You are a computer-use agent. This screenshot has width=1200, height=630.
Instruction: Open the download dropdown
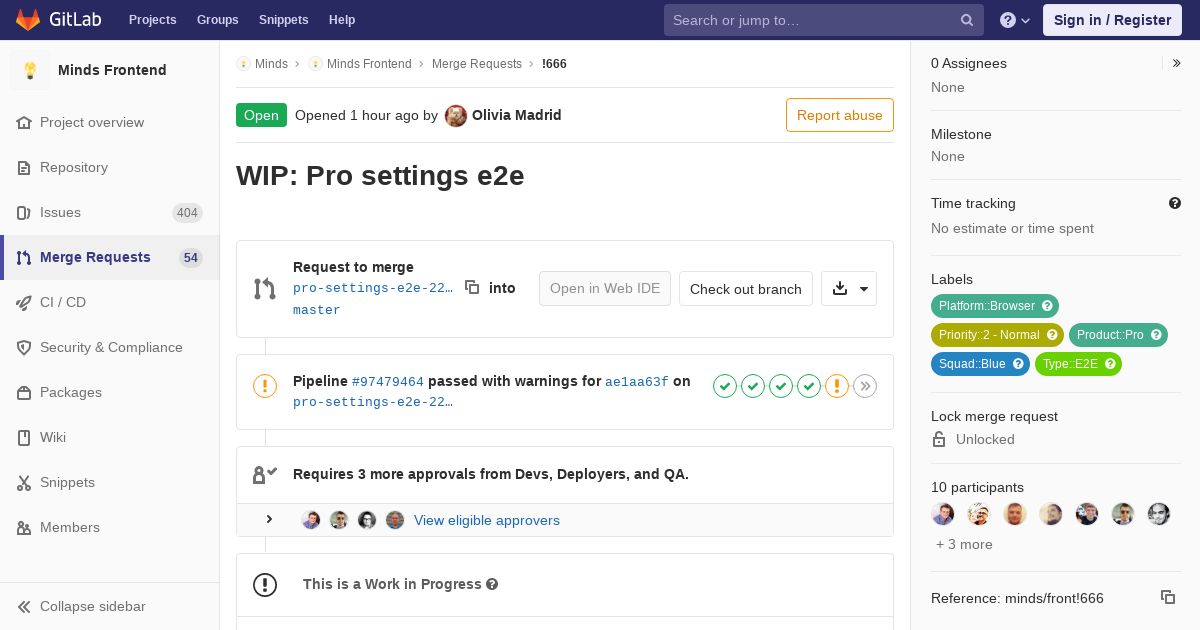849,289
